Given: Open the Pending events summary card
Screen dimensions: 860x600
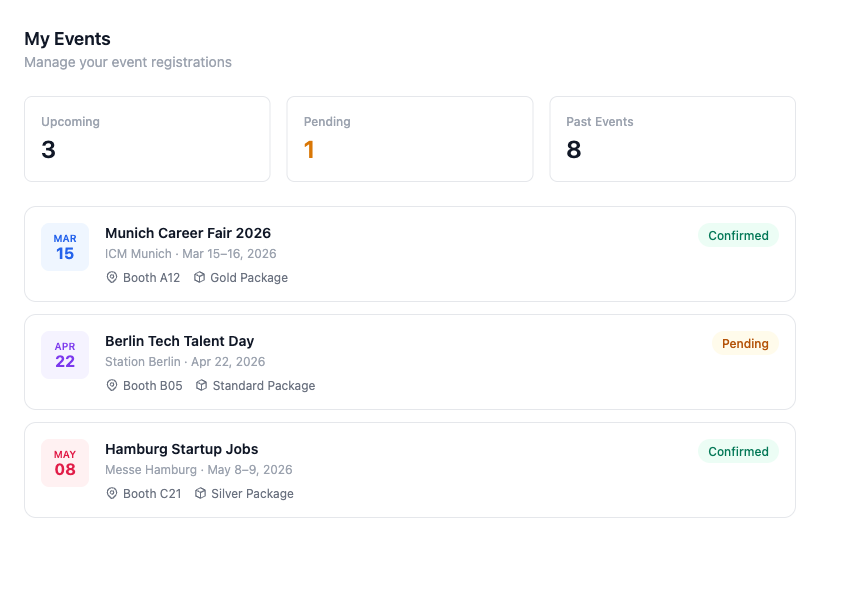Looking at the screenshot, I should click(410, 138).
